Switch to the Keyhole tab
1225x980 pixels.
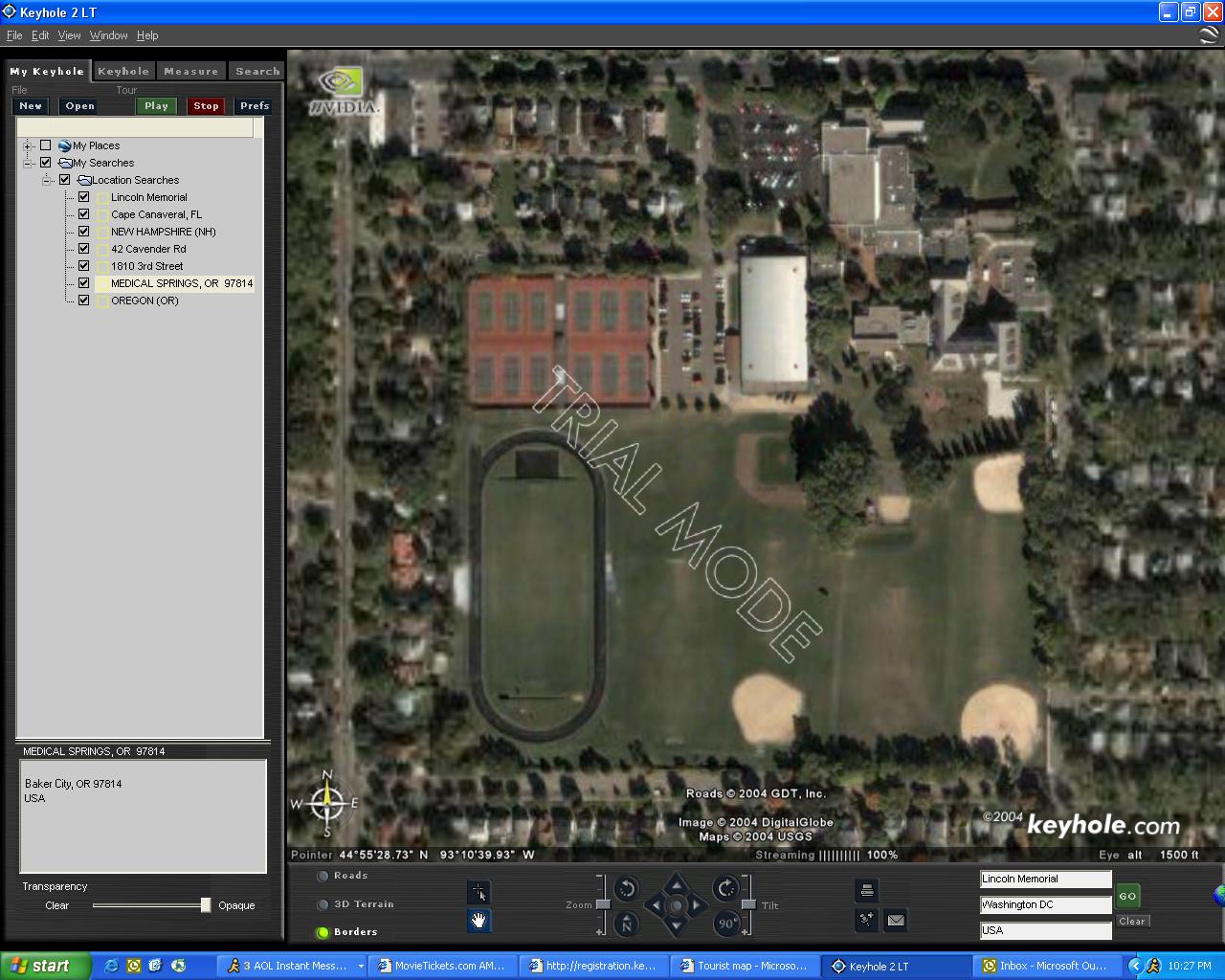click(x=123, y=71)
